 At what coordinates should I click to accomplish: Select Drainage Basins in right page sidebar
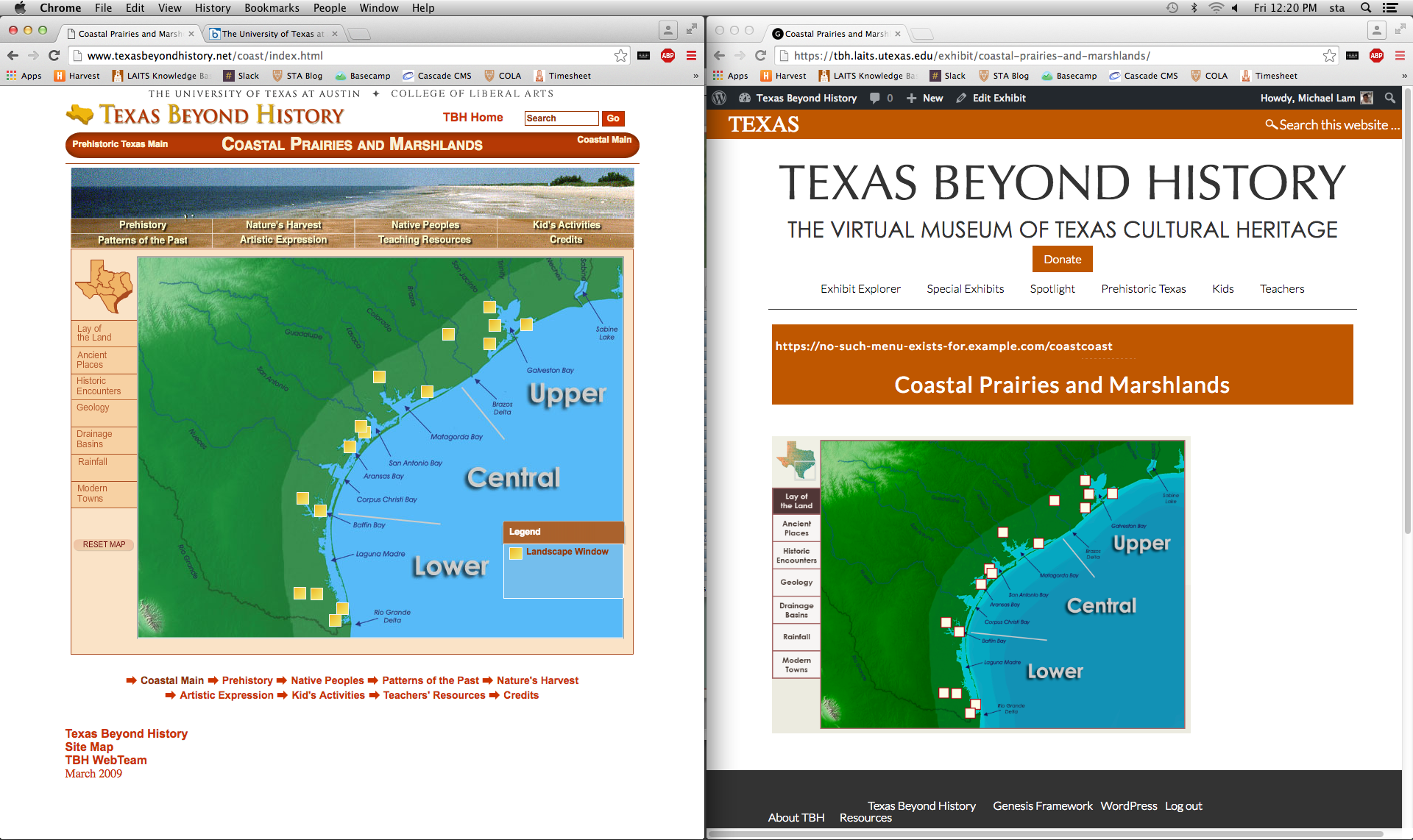tap(796, 611)
